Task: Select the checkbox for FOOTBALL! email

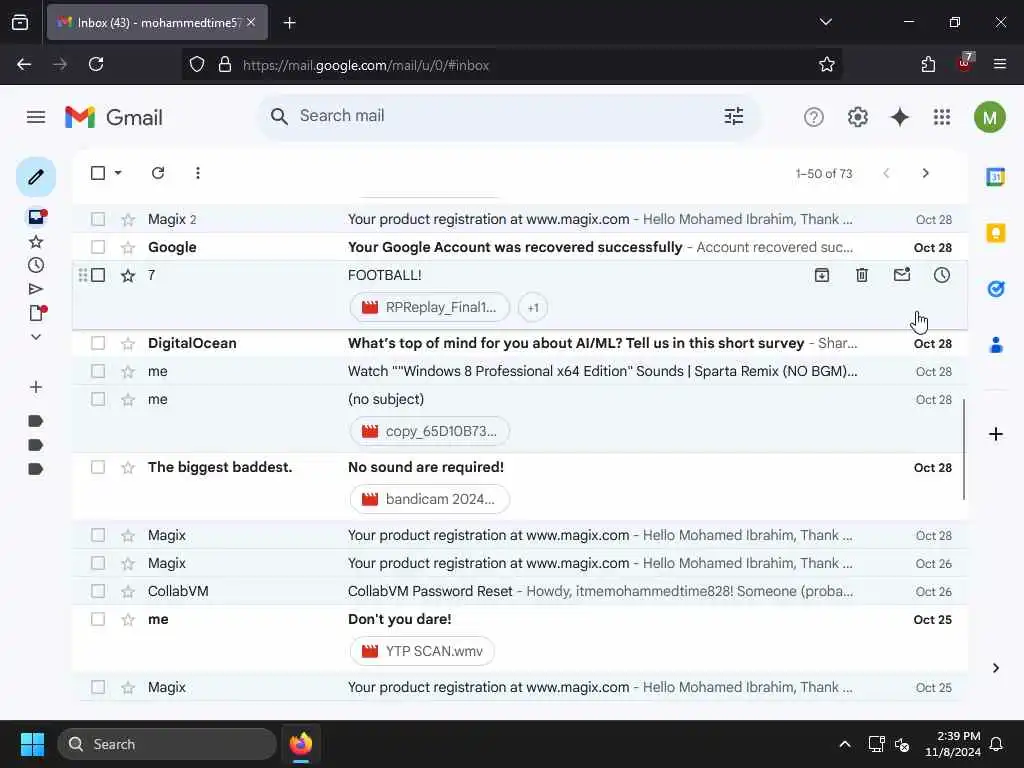Action: (x=98, y=275)
